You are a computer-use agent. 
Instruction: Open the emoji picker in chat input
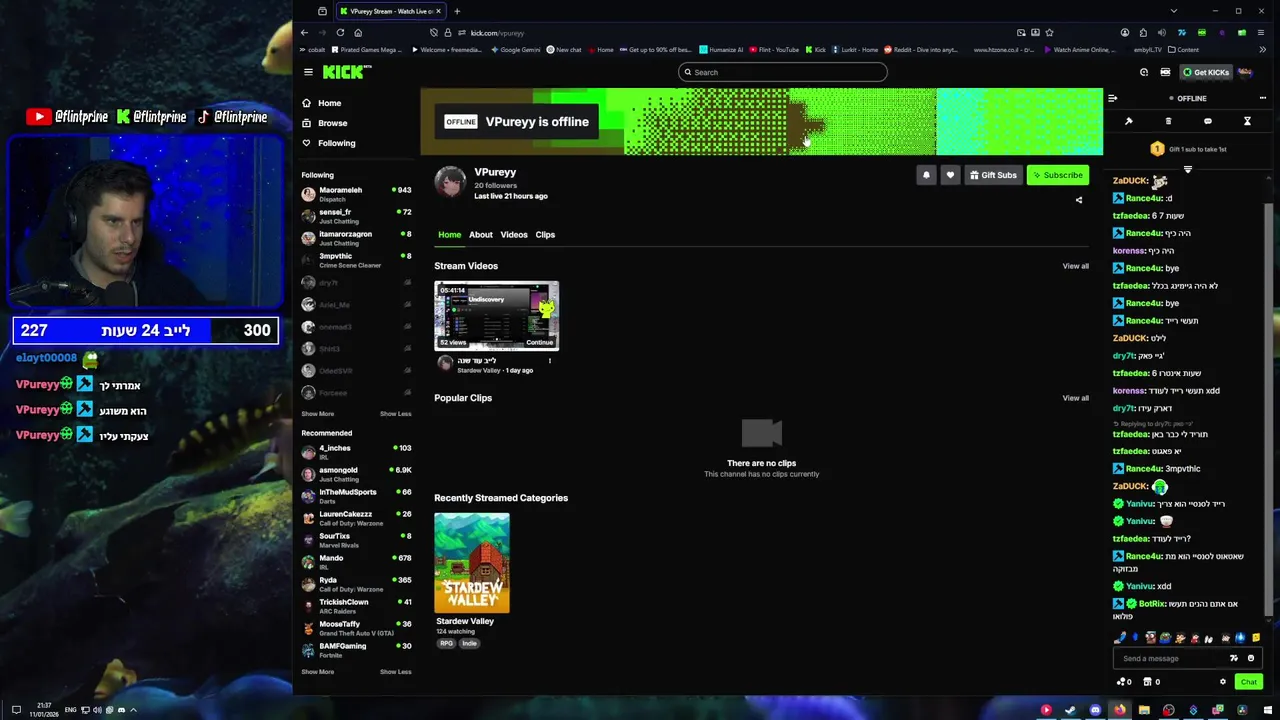coord(1251,658)
